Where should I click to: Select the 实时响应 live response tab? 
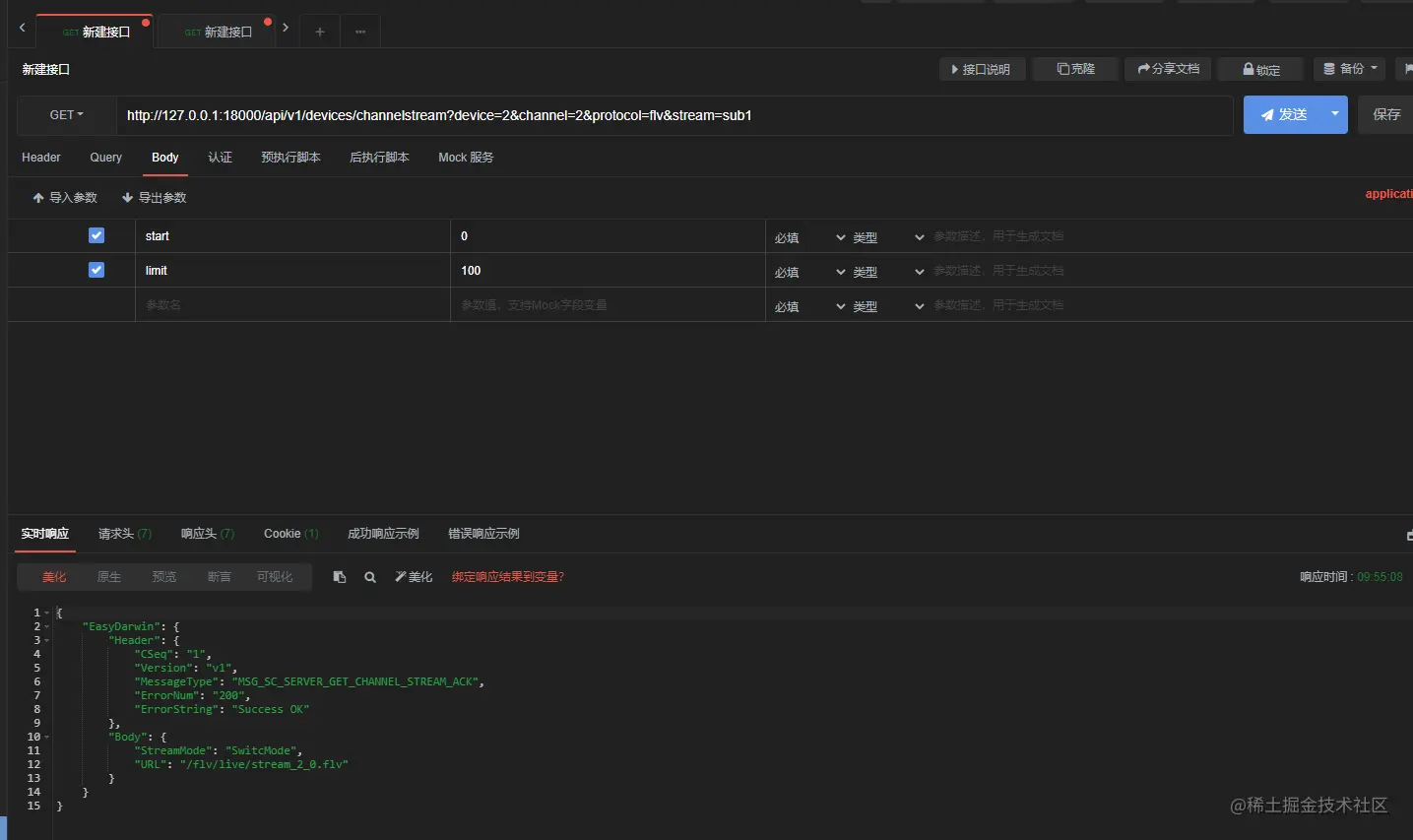pos(45,534)
